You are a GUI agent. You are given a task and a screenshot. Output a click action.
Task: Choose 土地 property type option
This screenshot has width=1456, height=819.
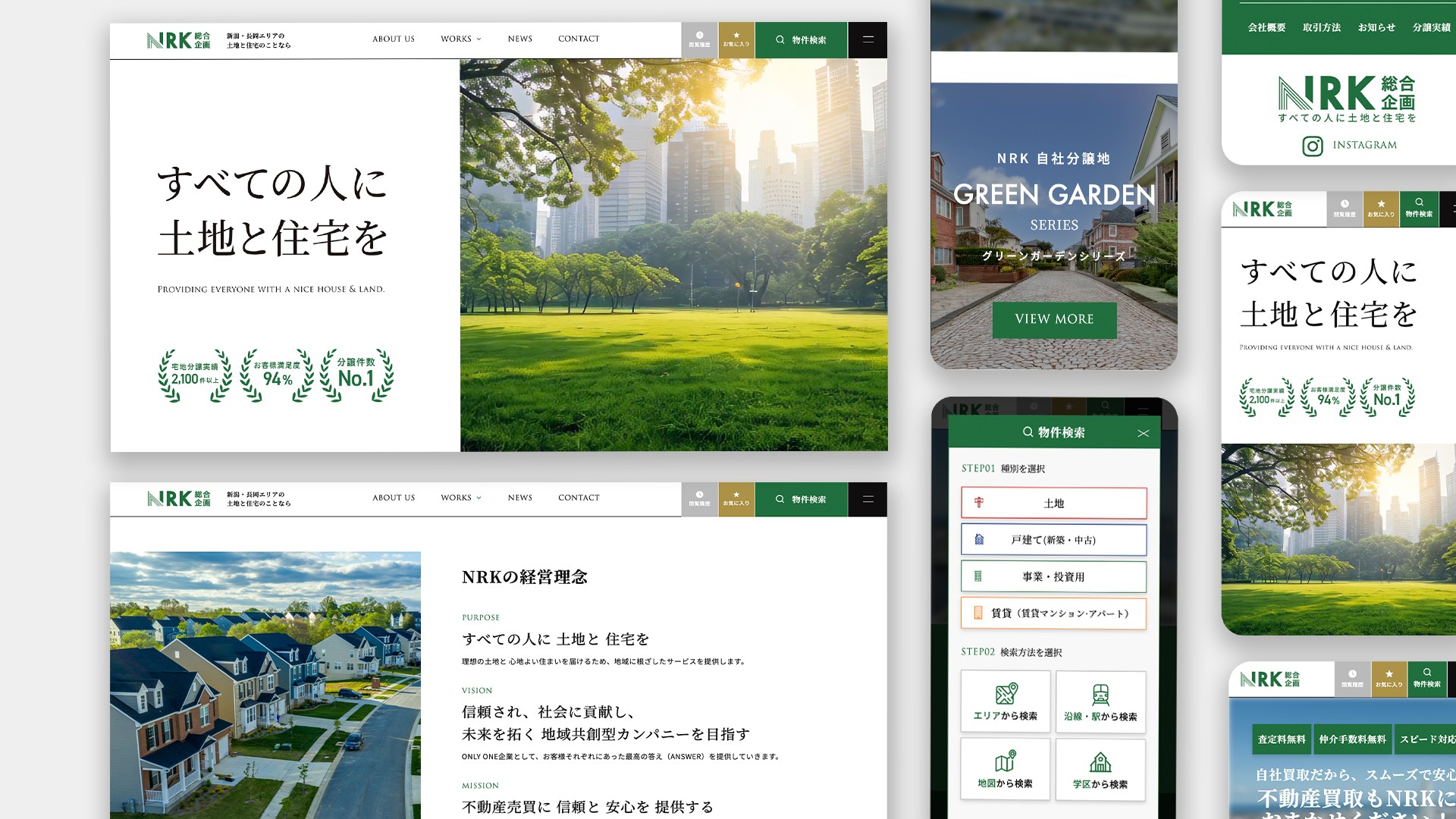click(x=1053, y=504)
